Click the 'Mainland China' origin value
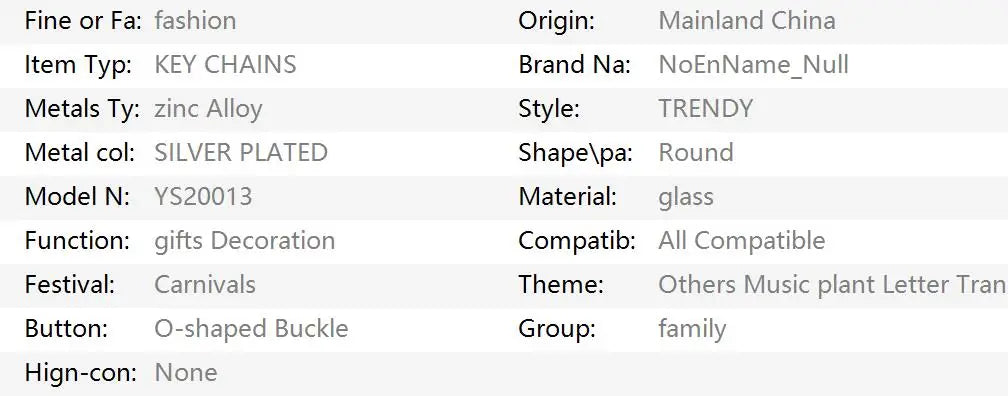 [x=747, y=21]
